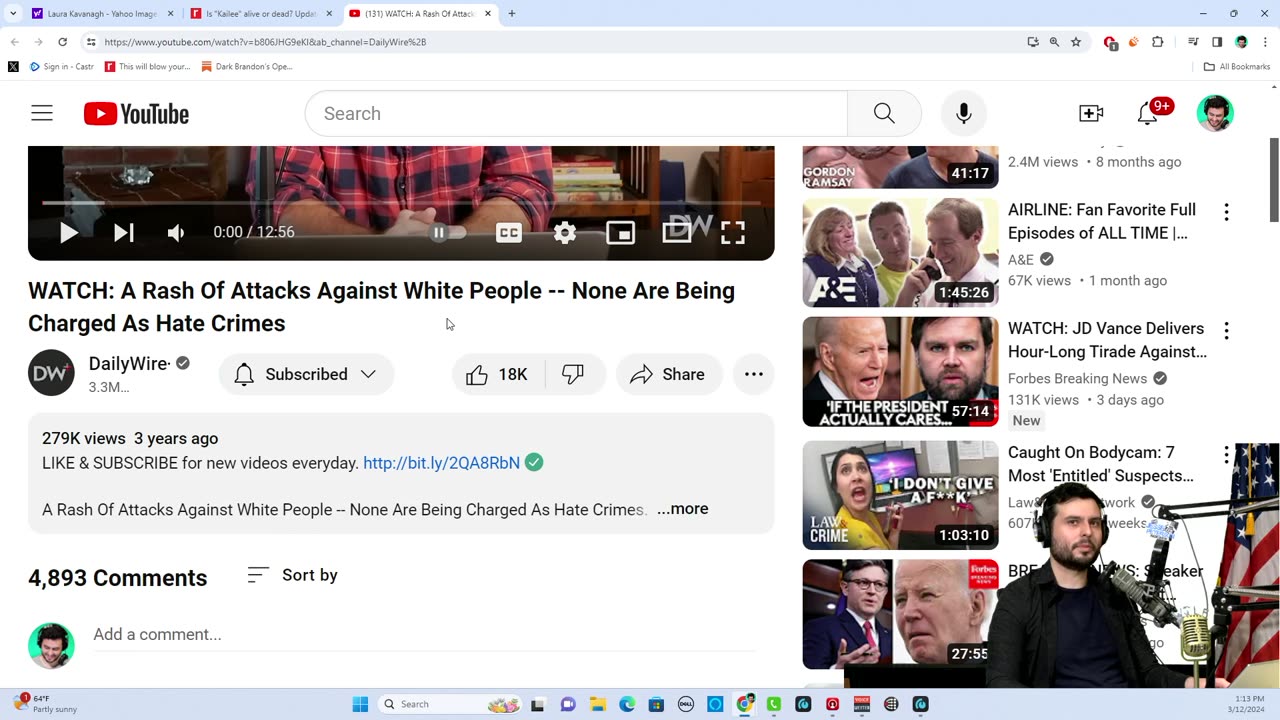Open the bit.ly subscribe link
This screenshot has width=1280, height=720.
441,463
